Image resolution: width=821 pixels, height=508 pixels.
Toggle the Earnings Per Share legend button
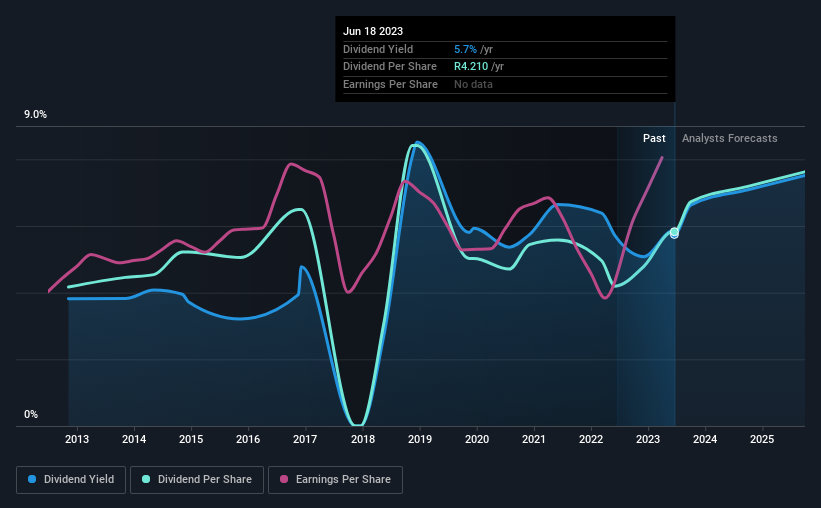pos(335,480)
